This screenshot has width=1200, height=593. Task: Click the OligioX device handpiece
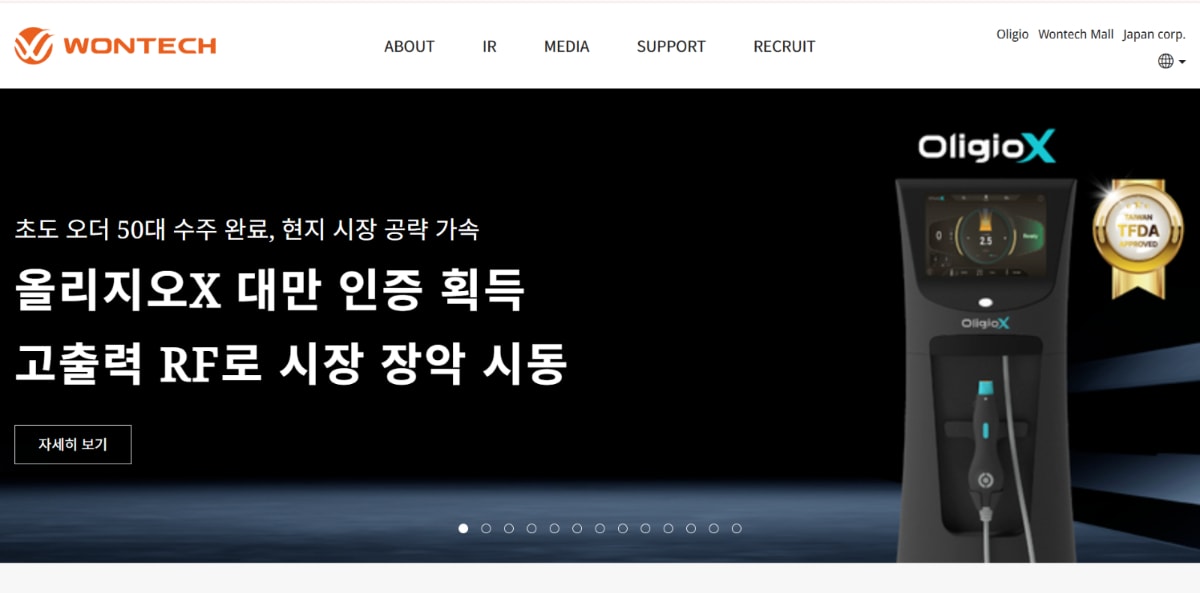(984, 450)
